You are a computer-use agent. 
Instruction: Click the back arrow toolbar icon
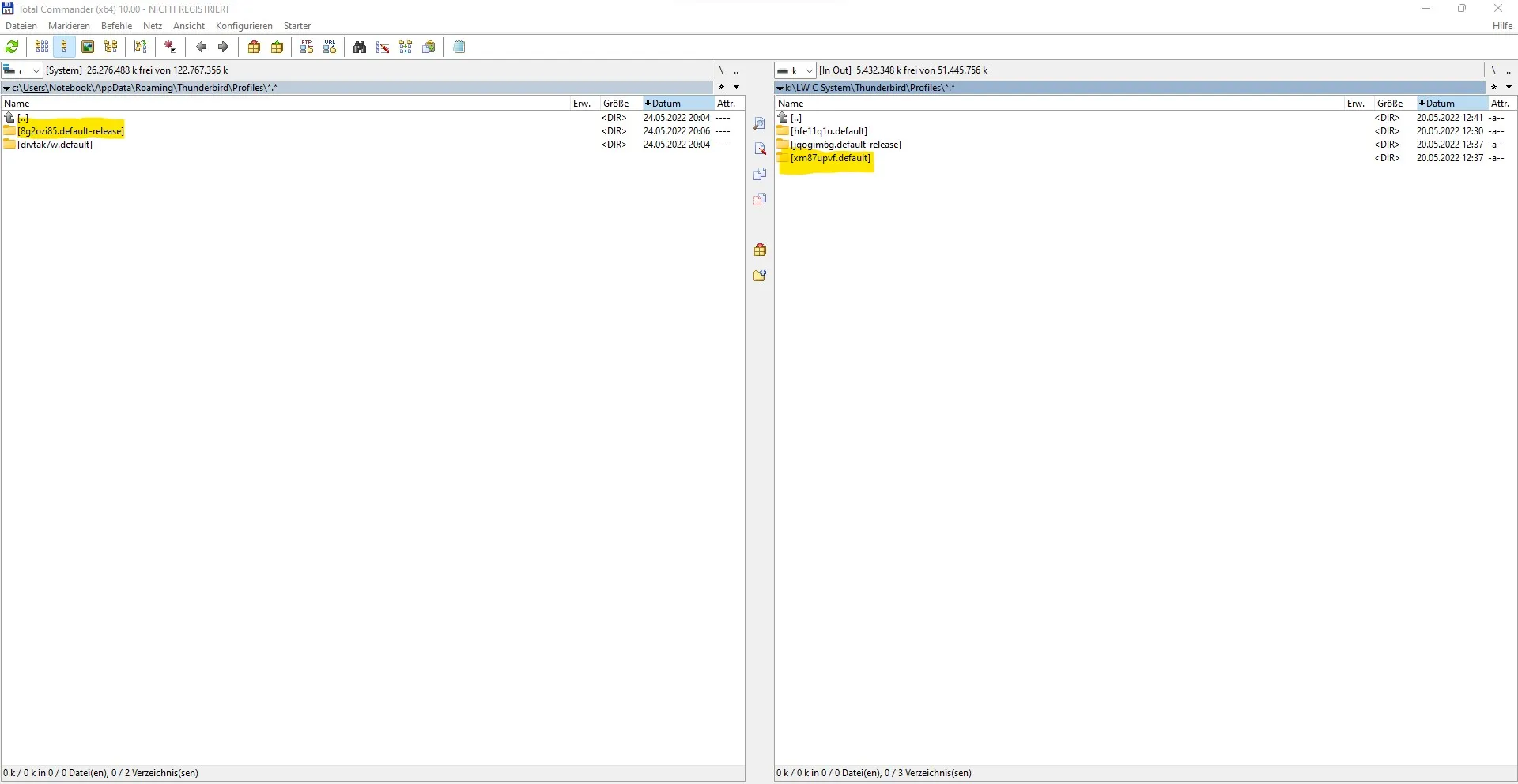tap(201, 47)
